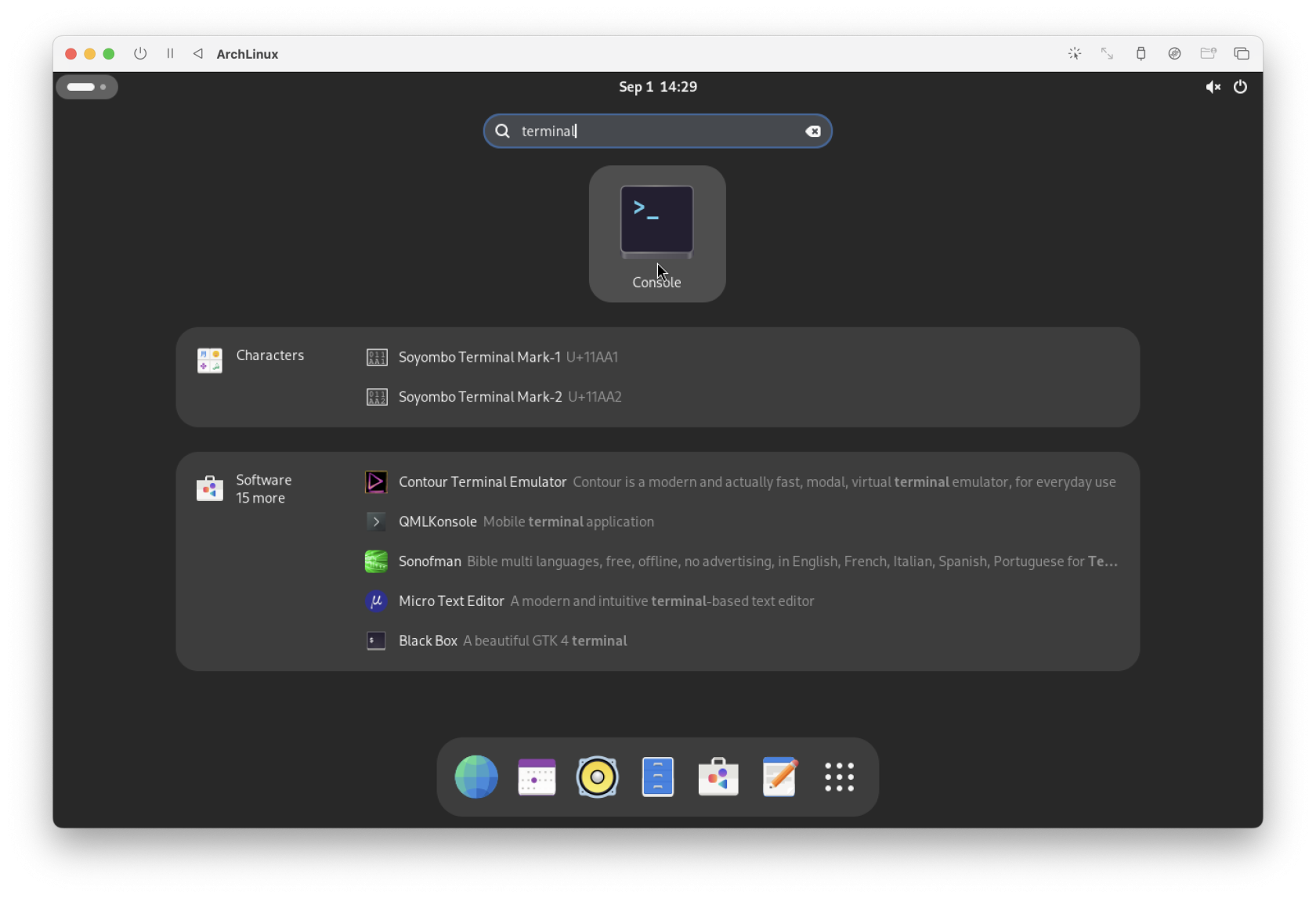Focus the terminal search input field

point(657,131)
